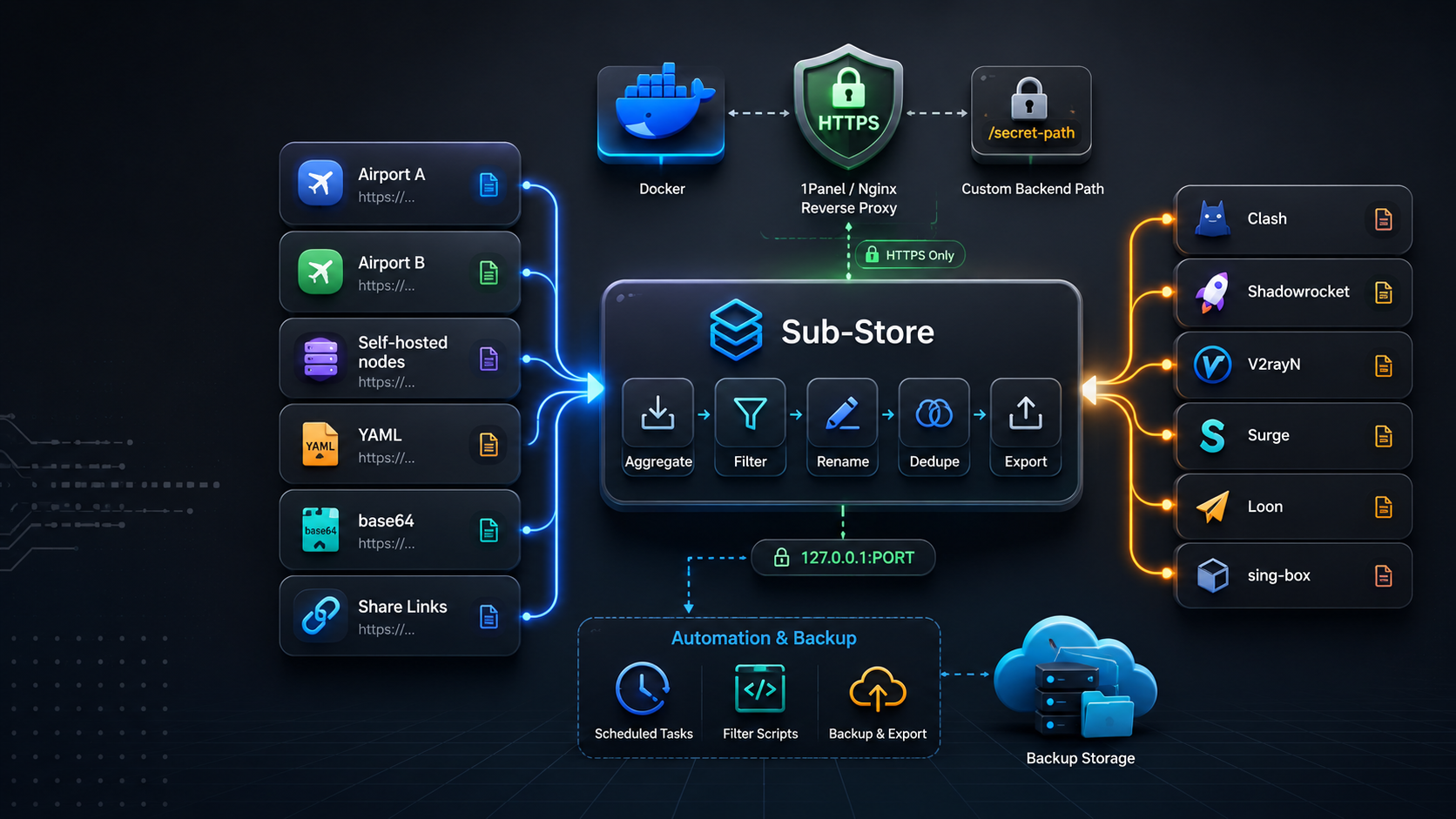Click the green HTTPS shield icon

(x=848, y=107)
